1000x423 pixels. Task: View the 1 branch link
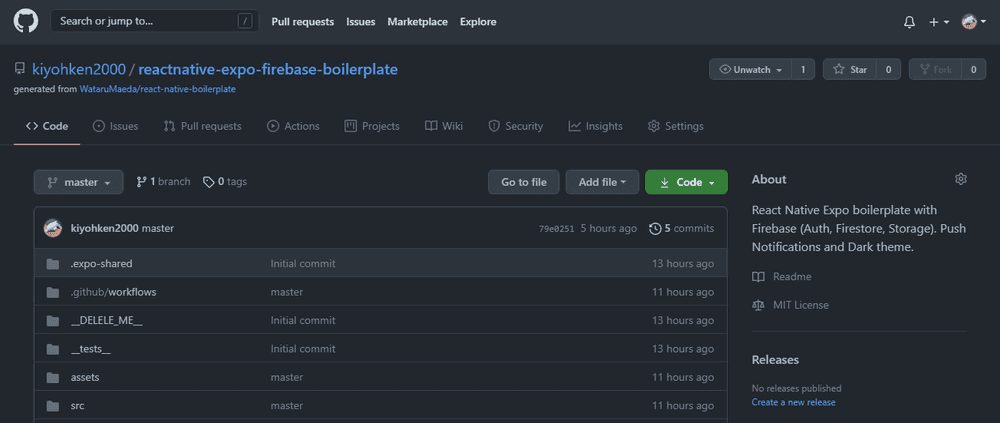tap(163, 182)
